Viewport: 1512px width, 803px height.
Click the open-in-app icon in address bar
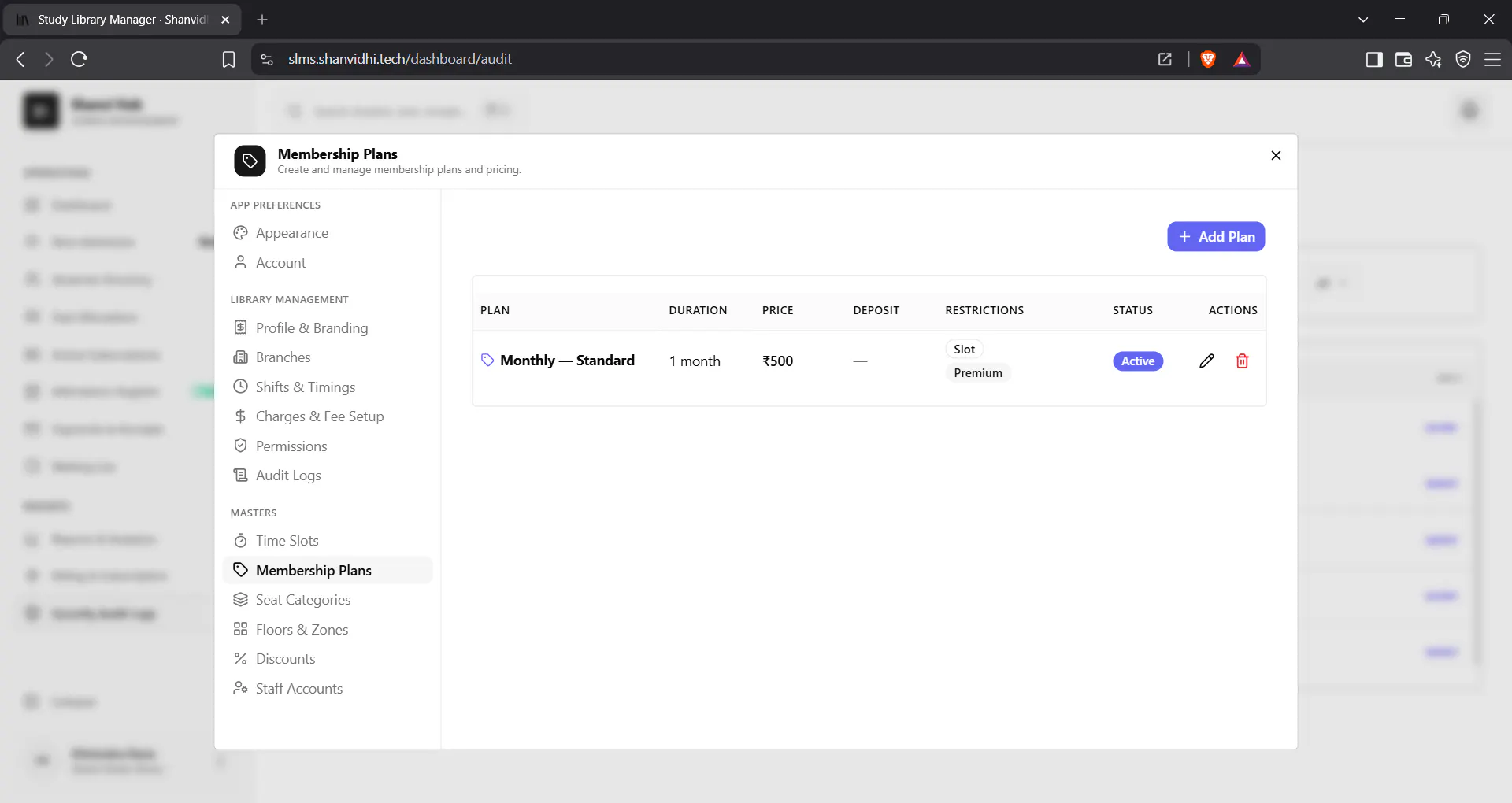coord(1165,59)
